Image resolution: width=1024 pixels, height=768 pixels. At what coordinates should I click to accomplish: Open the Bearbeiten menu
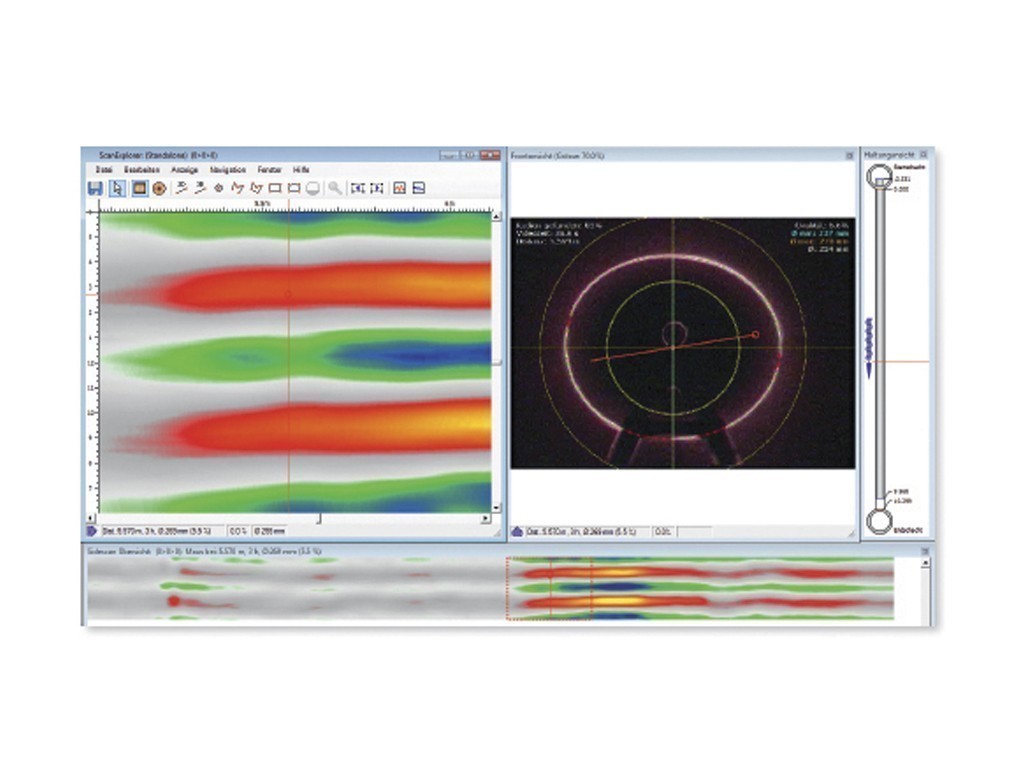click(142, 170)
